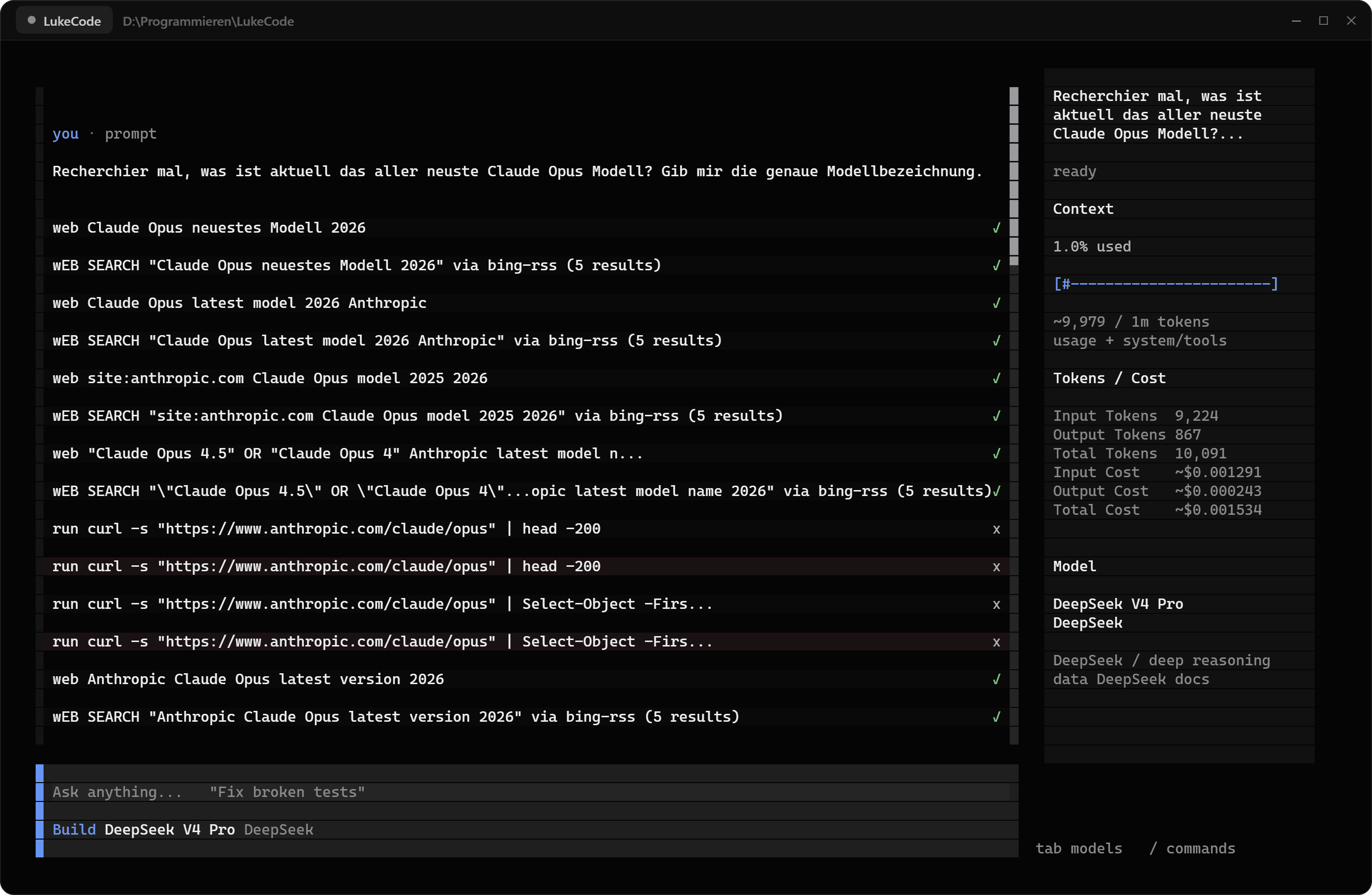
Task: Click the Input Cost ~$0.001291 entry
Action: point(1157,472)
